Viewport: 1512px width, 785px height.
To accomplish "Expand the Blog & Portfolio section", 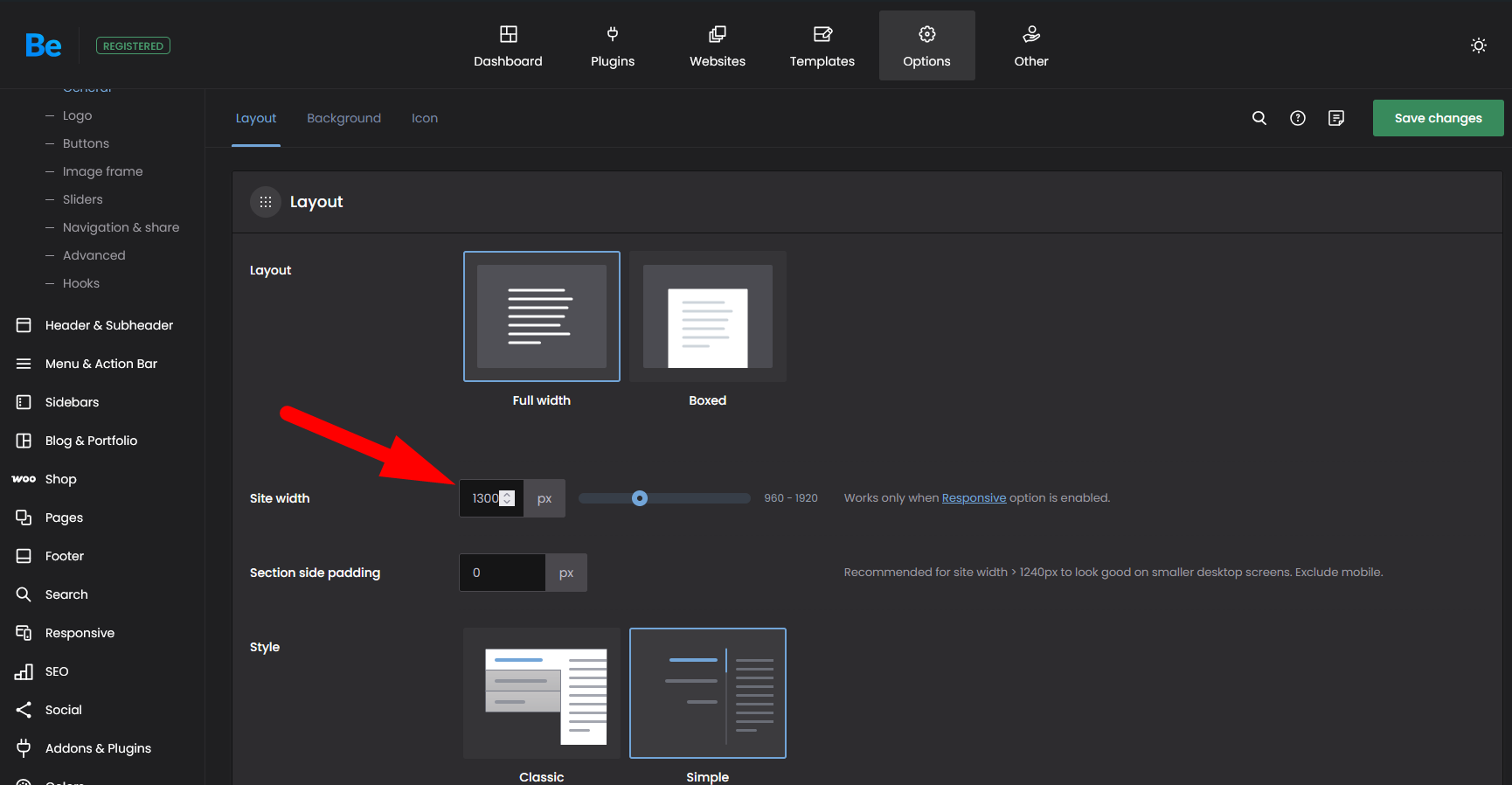I will tap(91, 441).
